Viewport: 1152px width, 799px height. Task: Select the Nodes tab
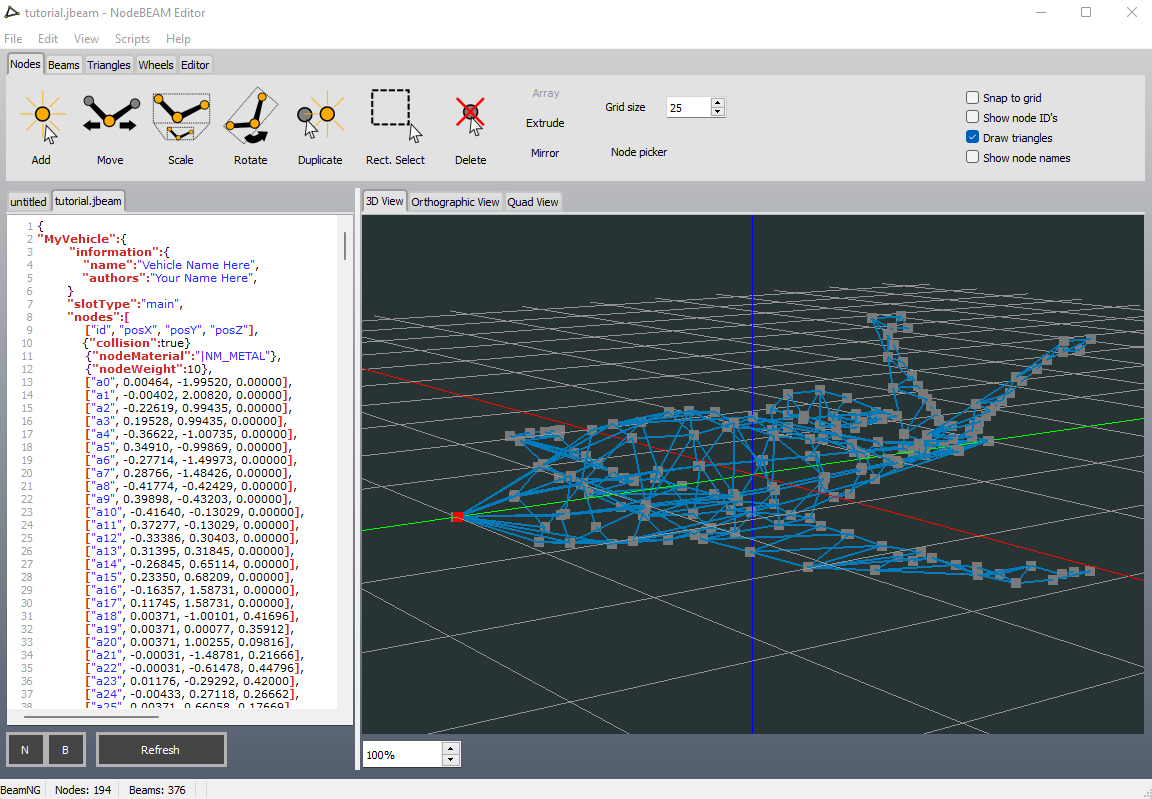pos(25,64)
